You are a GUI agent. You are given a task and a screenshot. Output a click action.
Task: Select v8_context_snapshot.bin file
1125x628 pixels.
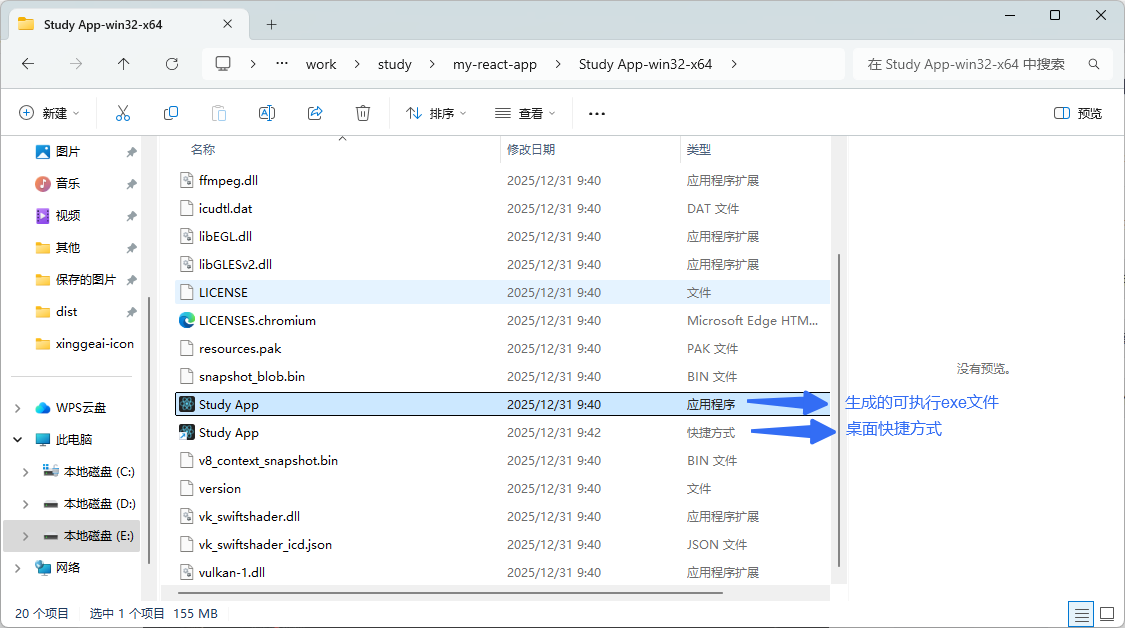click(x=268, y=460)
